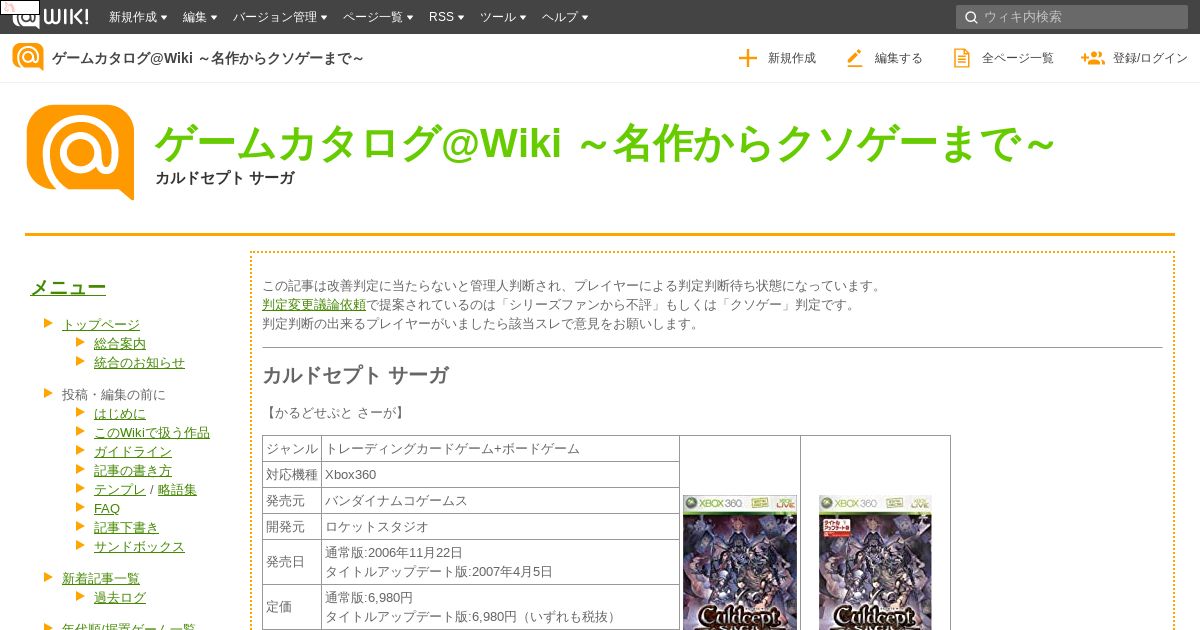Click the Xbox360 platform cell
Screen dimensions: 1200x630
(500, 474)
